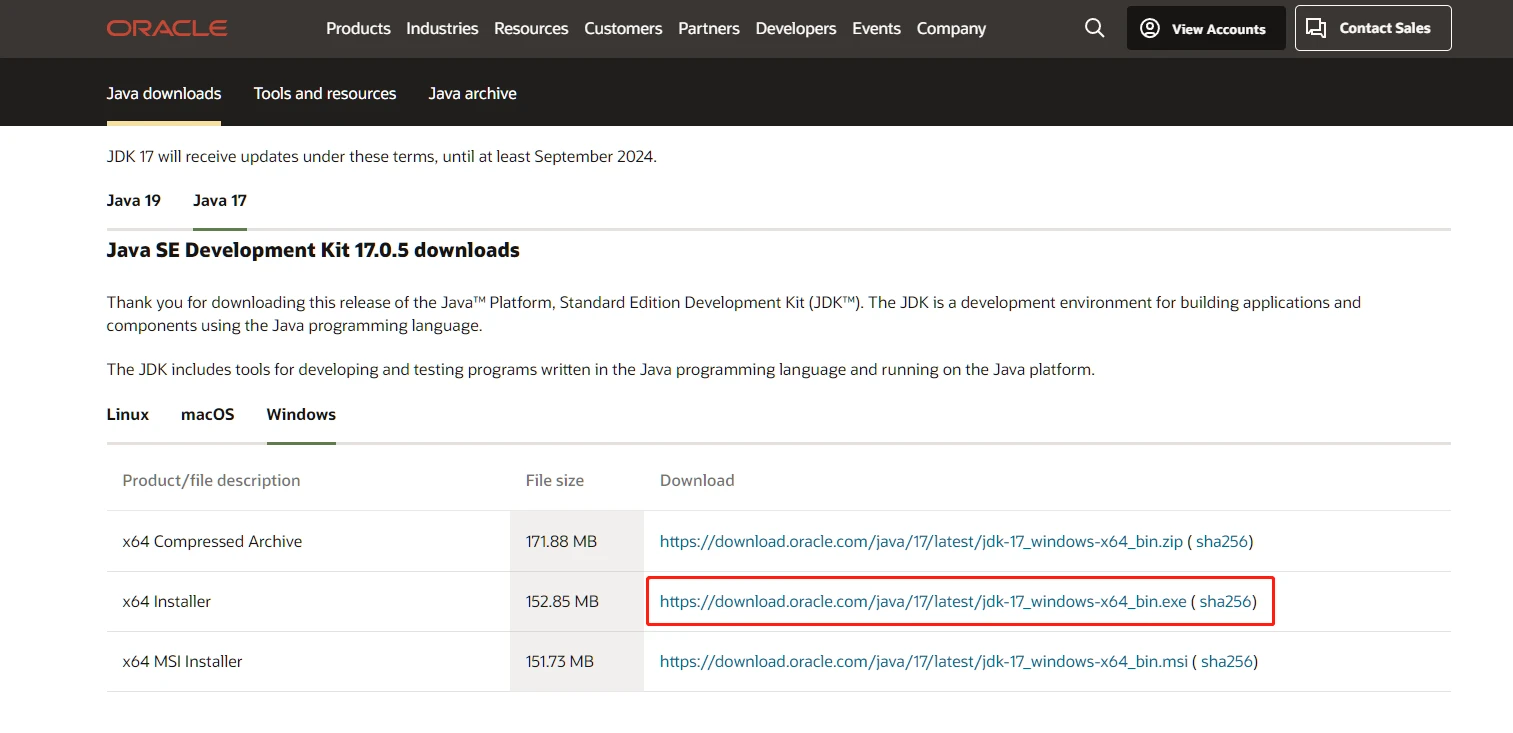
Task: Open sha256 link for the exe installer
Action: 1226,601
